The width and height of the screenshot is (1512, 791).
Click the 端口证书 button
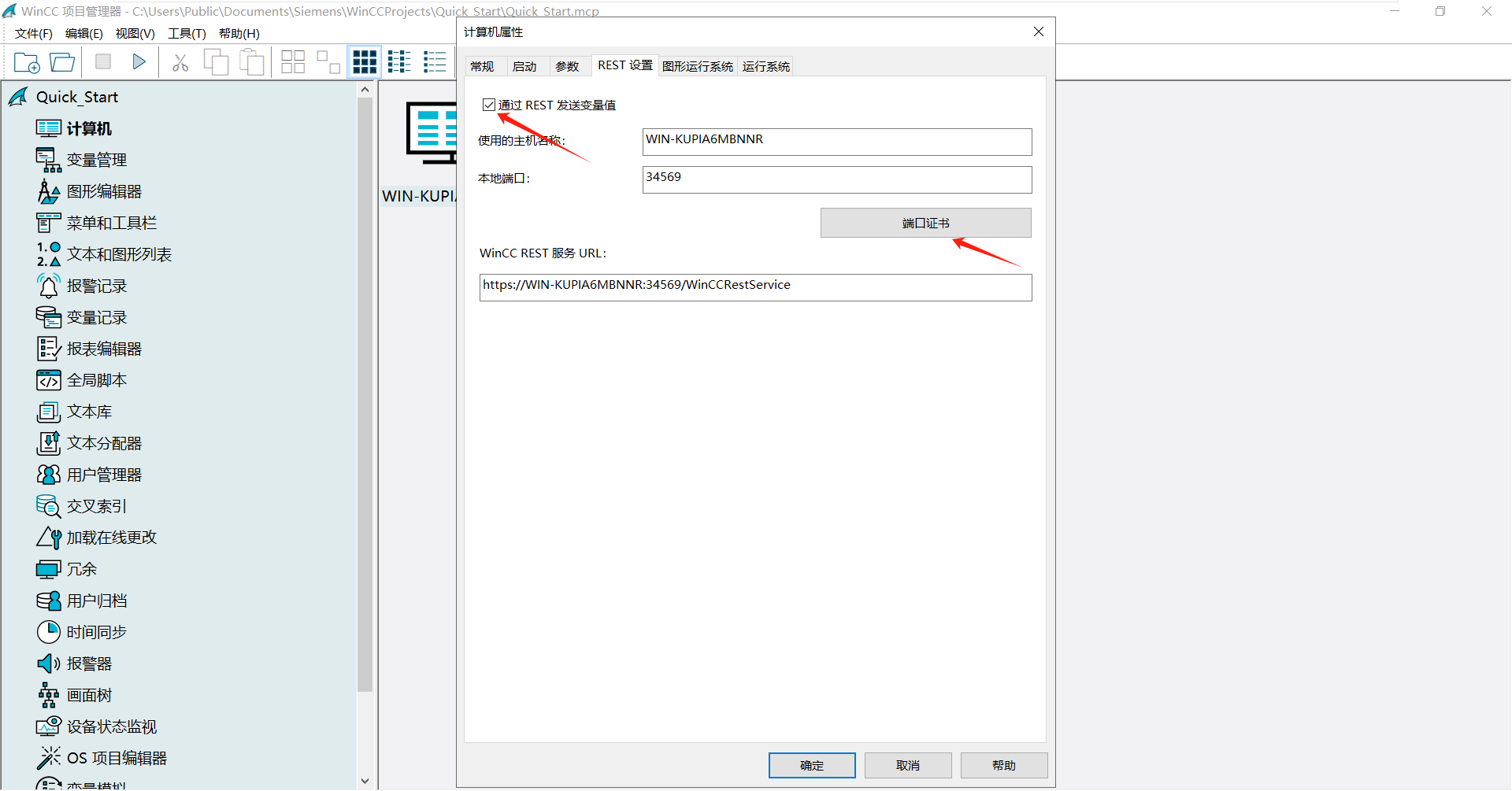click(925, 223)
